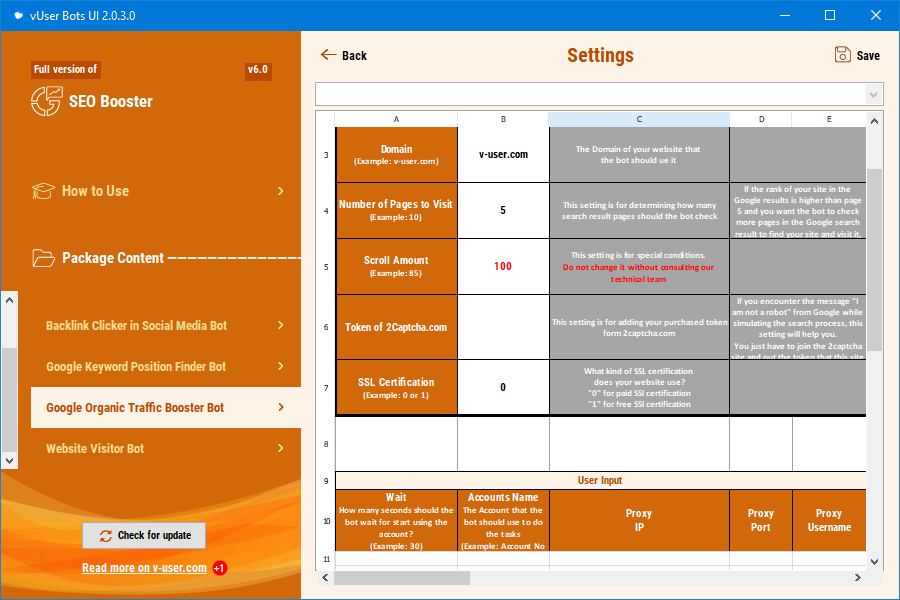
Task: Select Google Keyword Position Finder Bot
Action: [165, 366]
